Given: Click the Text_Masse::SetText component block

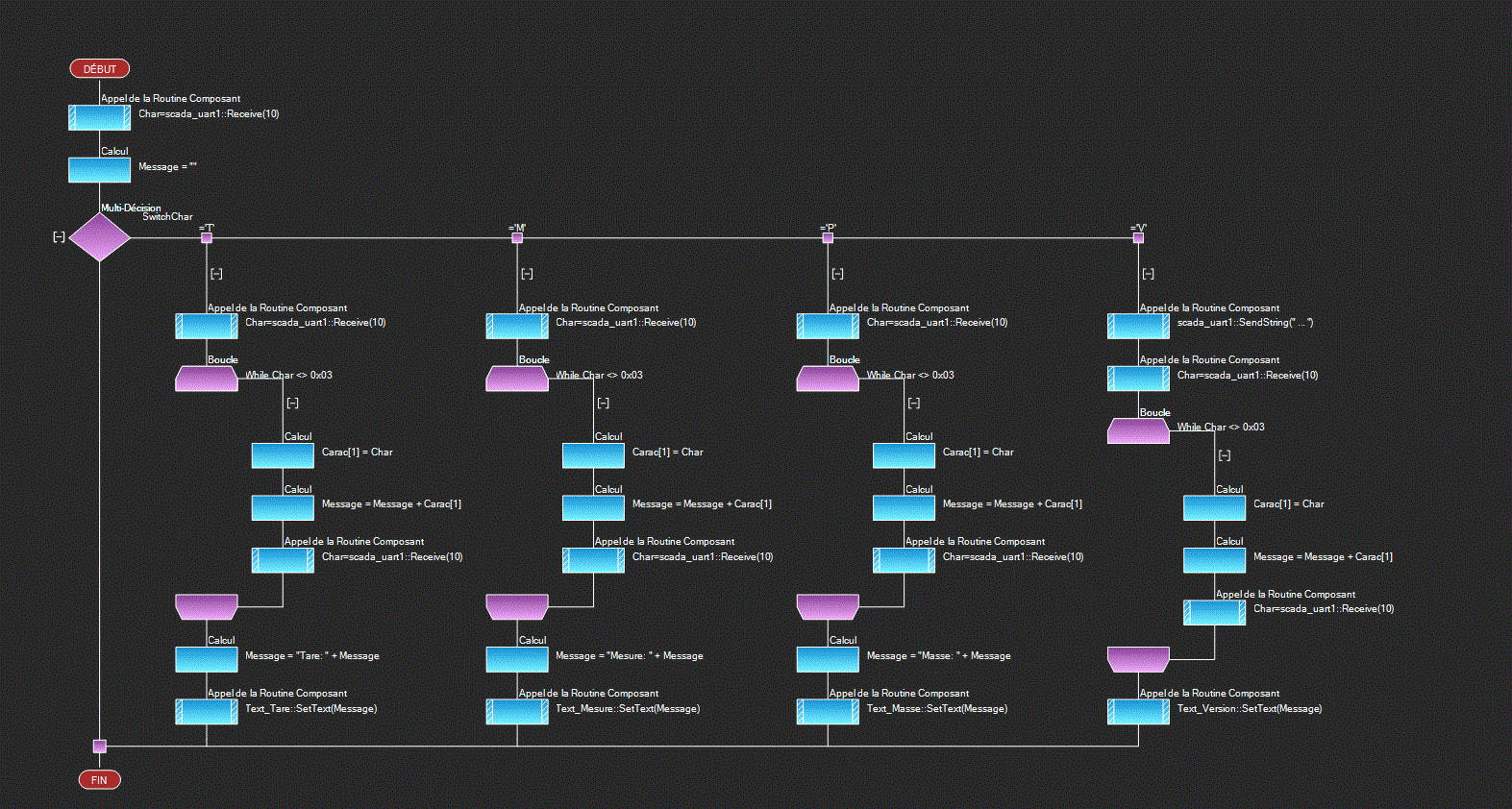Looking at the screenshot, I should [x=828, y=712].
